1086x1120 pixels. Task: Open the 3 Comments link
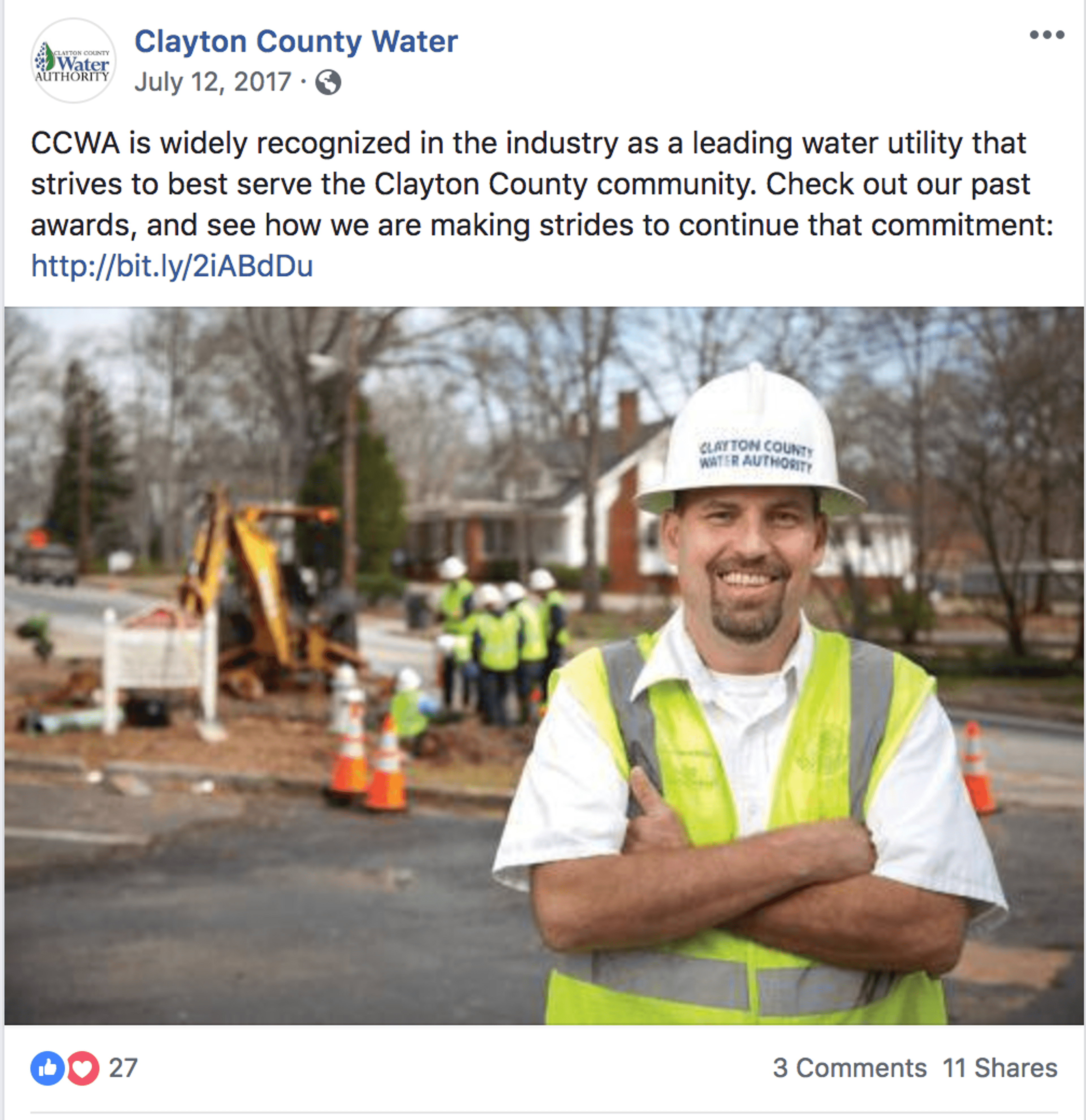tap(850, 1068)
